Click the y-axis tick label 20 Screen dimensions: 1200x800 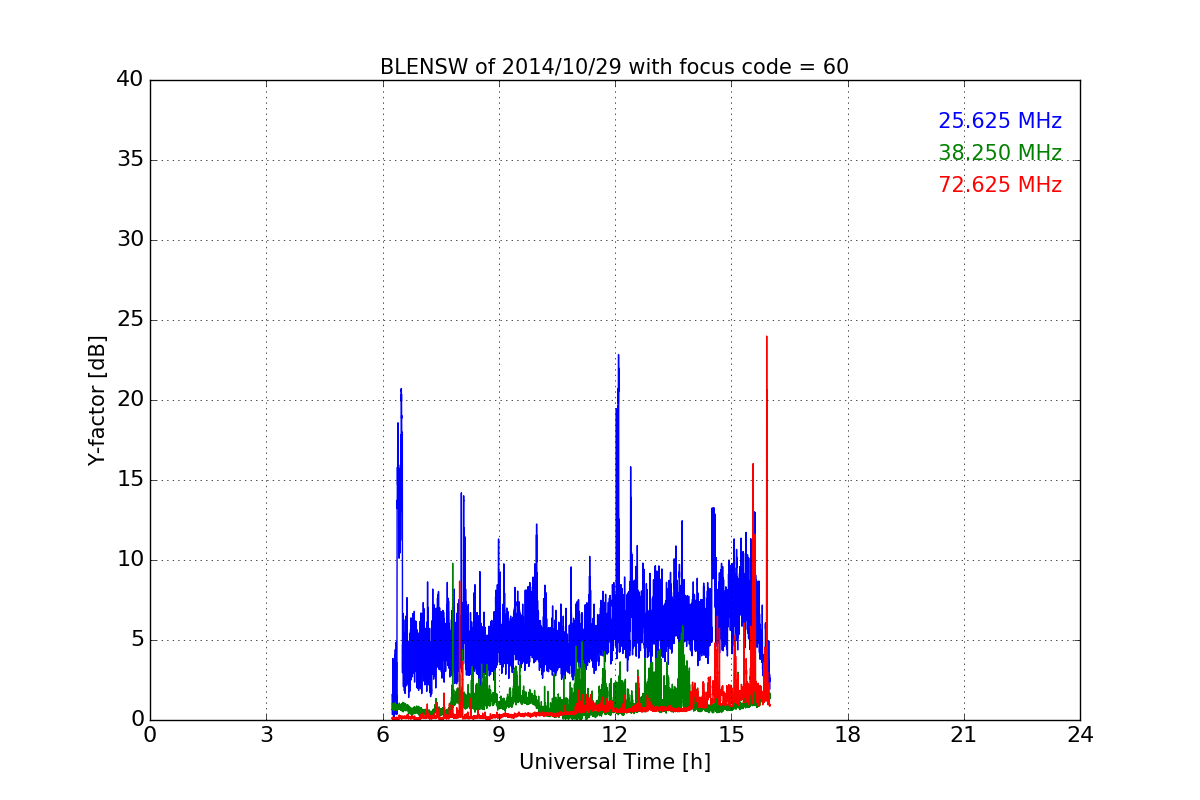click(129, 400)
